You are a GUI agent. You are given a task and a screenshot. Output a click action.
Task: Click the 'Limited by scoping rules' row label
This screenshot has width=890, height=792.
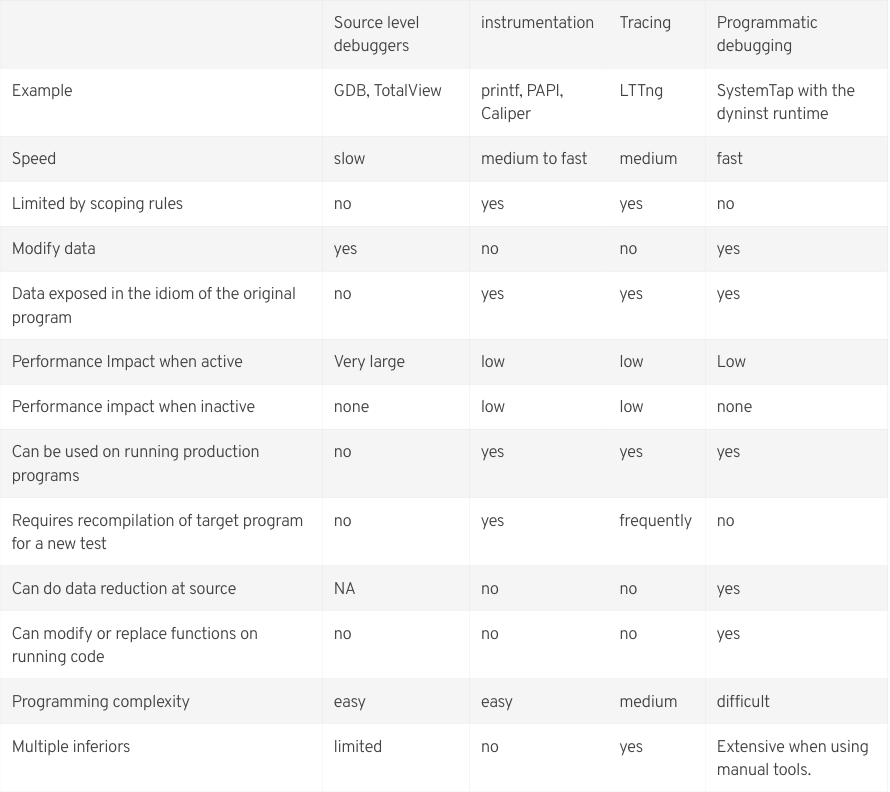click(x=97, y=204)
